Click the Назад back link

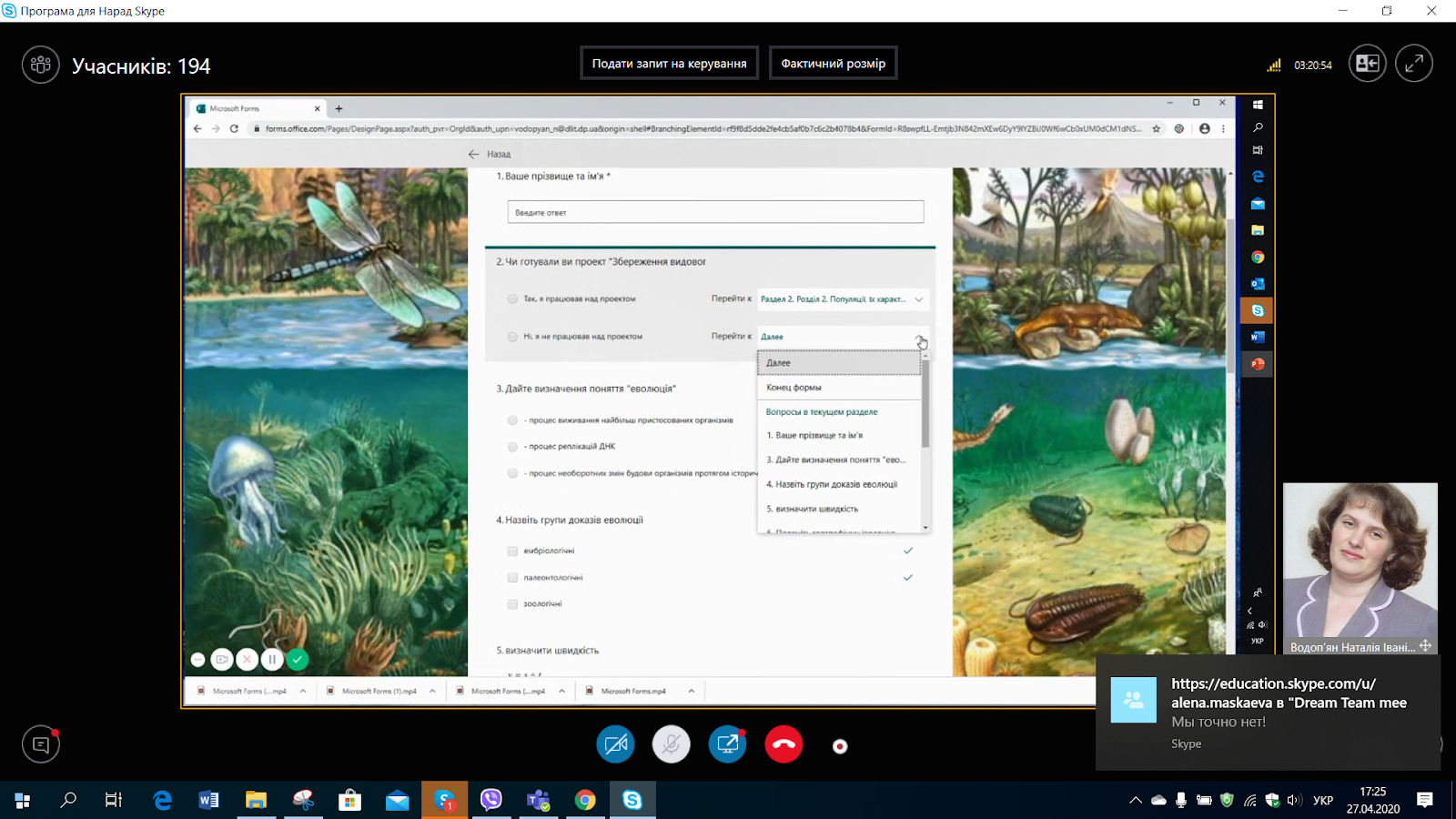490,154
